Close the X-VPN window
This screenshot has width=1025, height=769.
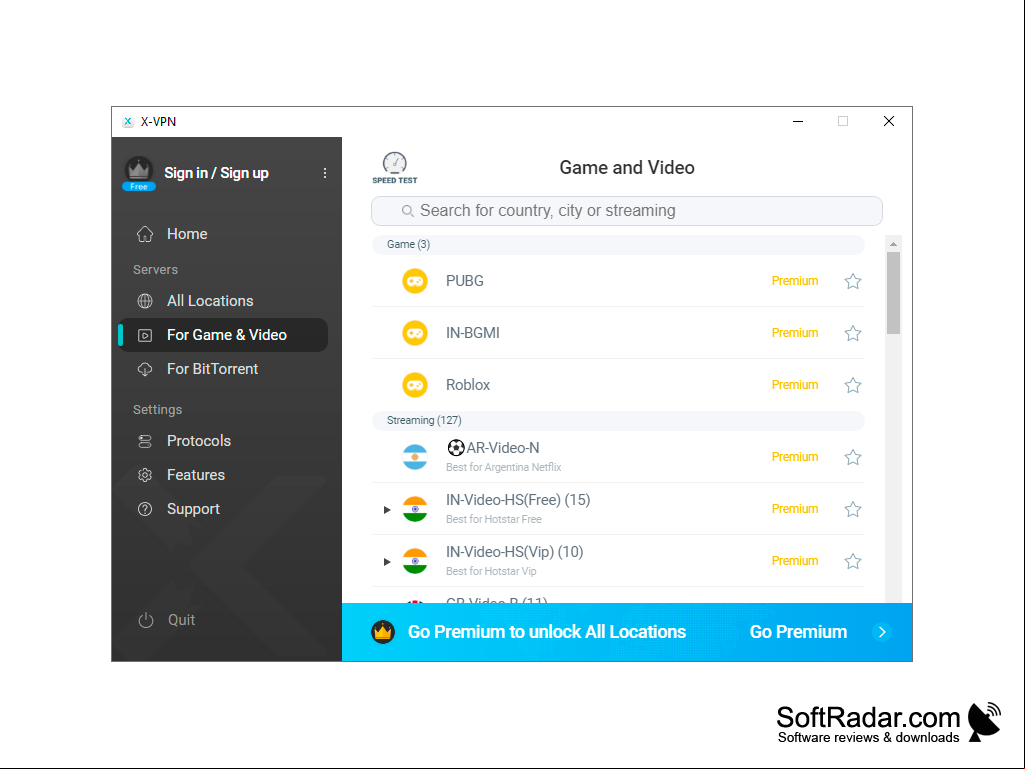(889, 122)
